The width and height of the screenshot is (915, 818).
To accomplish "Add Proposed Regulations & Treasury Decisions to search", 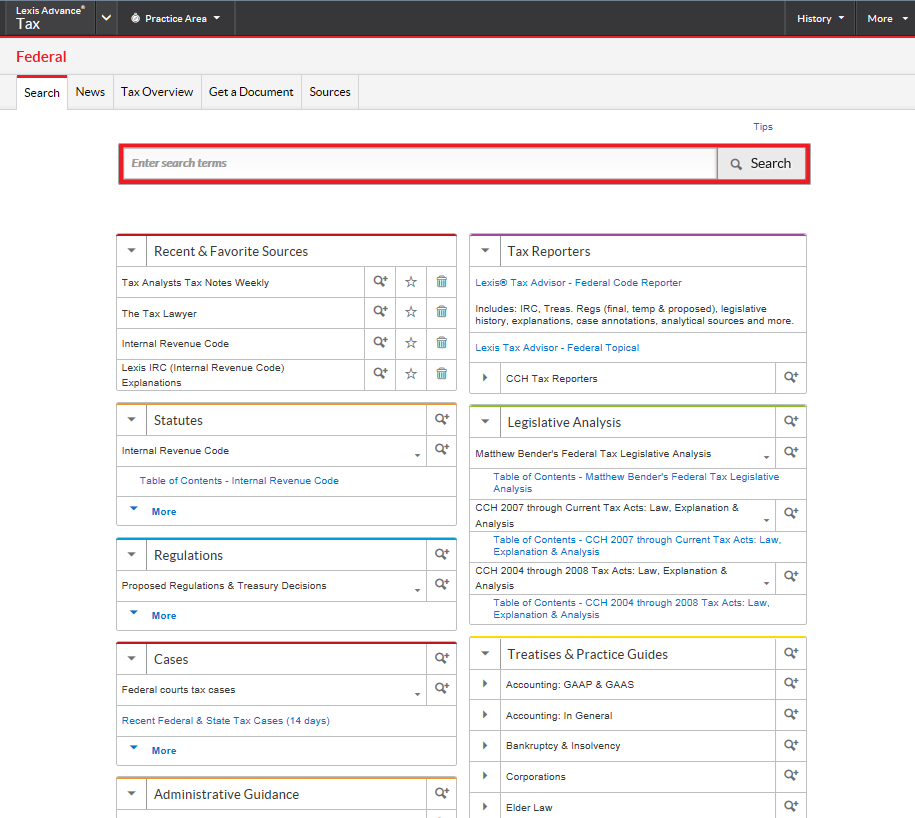I will 442,585.
